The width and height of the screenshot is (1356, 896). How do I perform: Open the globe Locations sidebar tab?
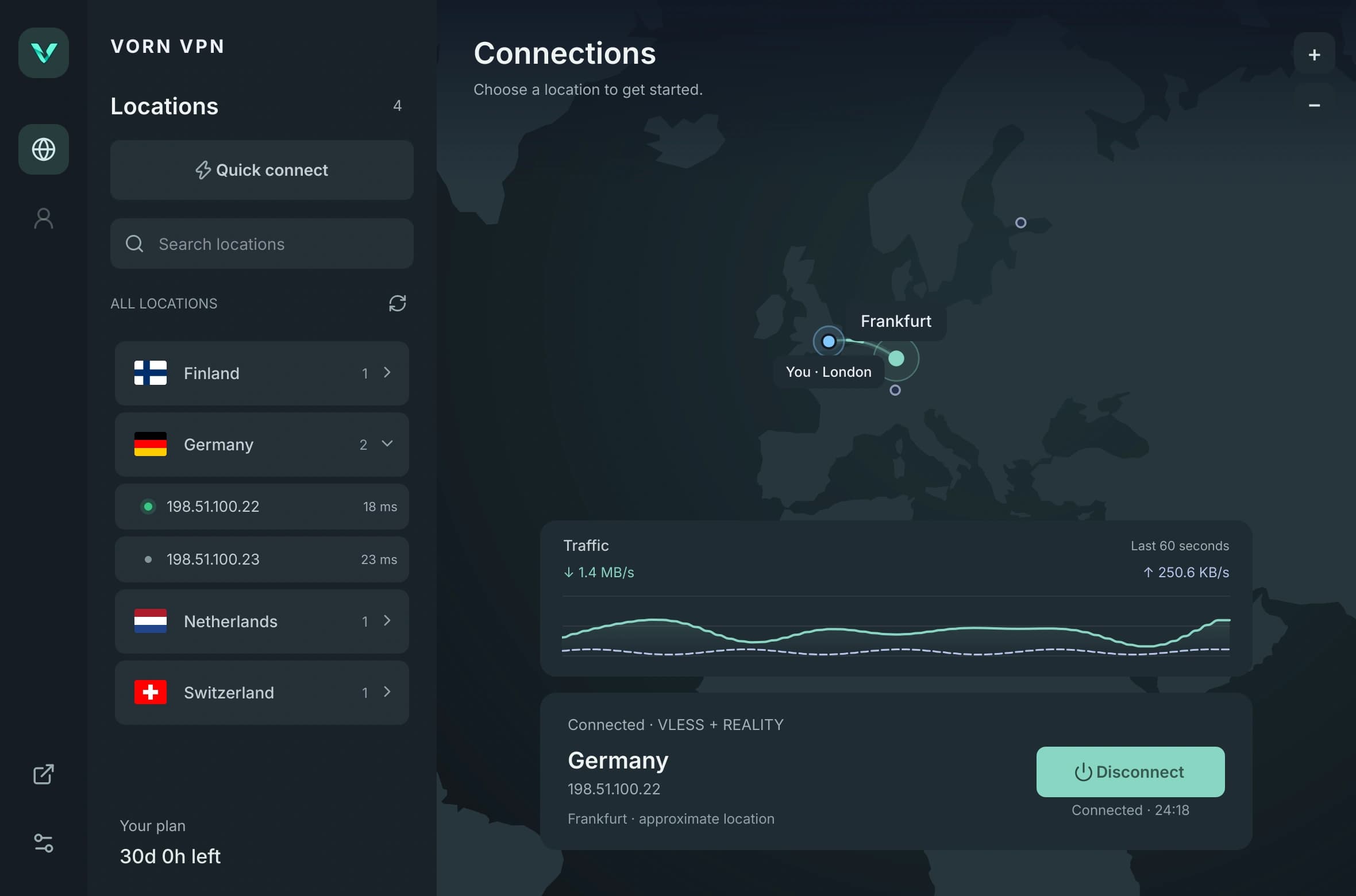tap(44, 149)
